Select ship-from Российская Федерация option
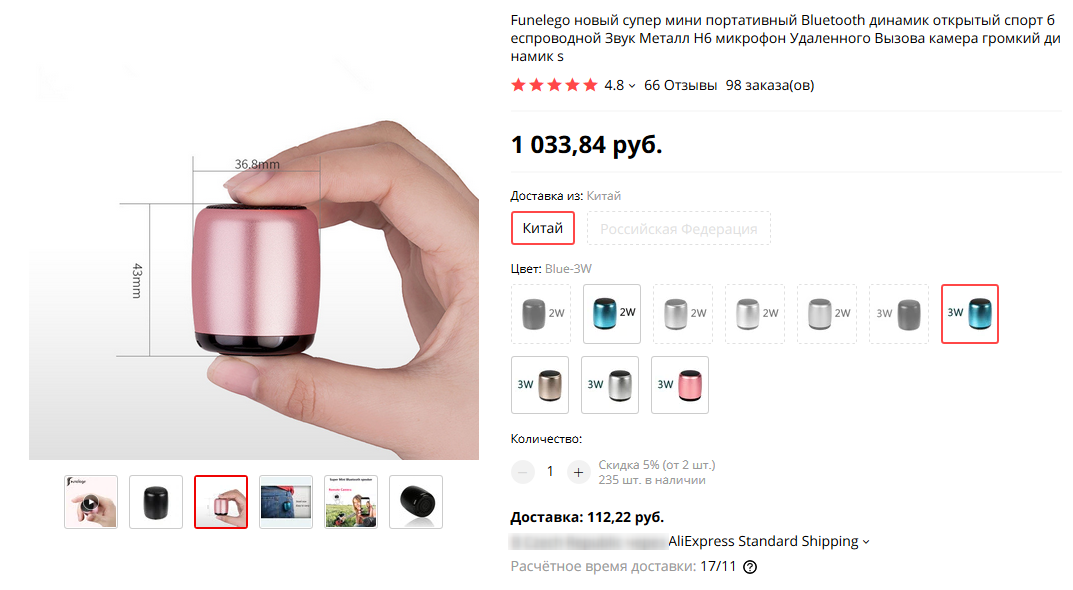The image size is (1073, 590). click(x=678, y=228)
